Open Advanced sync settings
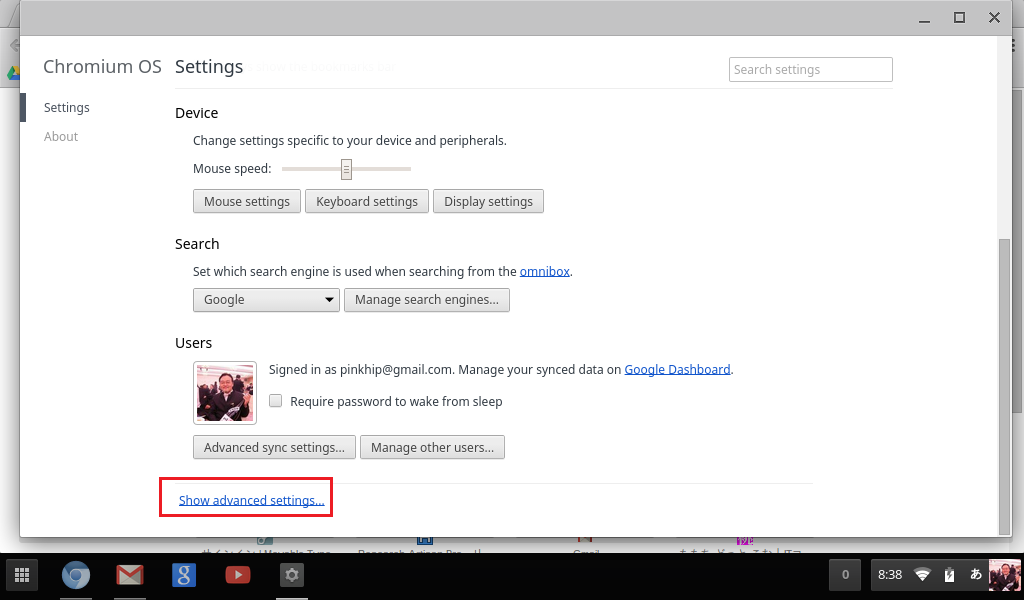Image resolution: width=1024 pixels, height=600 pixels. [274, 447]
